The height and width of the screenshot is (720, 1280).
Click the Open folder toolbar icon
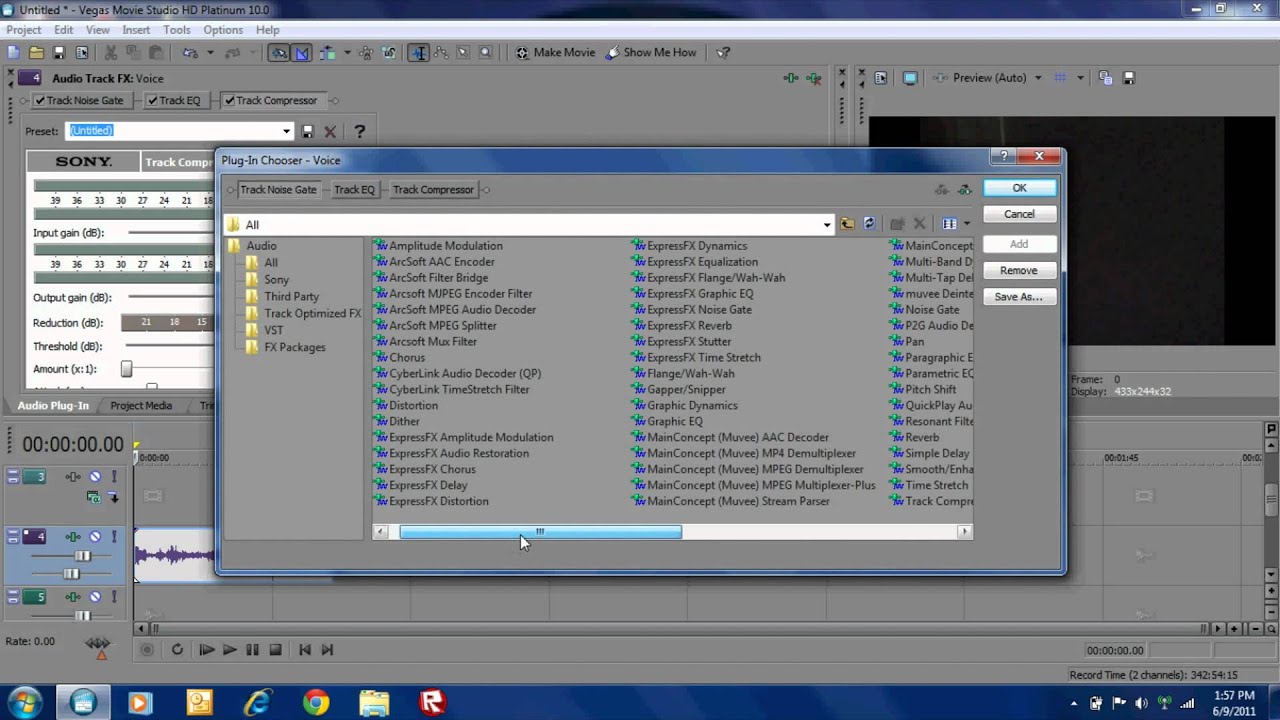click(36, 52)
